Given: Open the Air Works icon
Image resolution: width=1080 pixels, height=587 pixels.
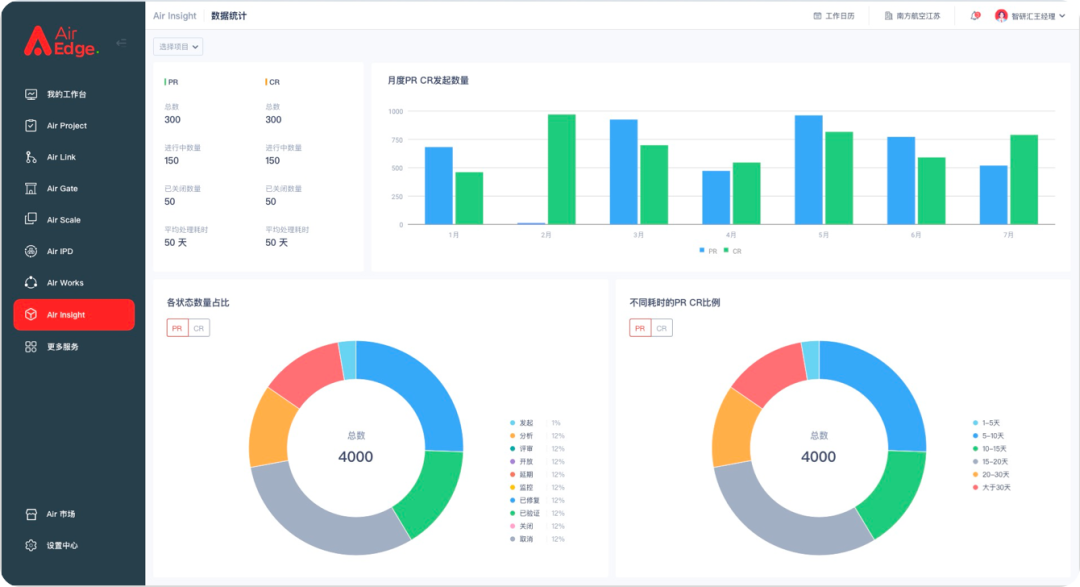Looking at the screenshot, I should 31,282.
